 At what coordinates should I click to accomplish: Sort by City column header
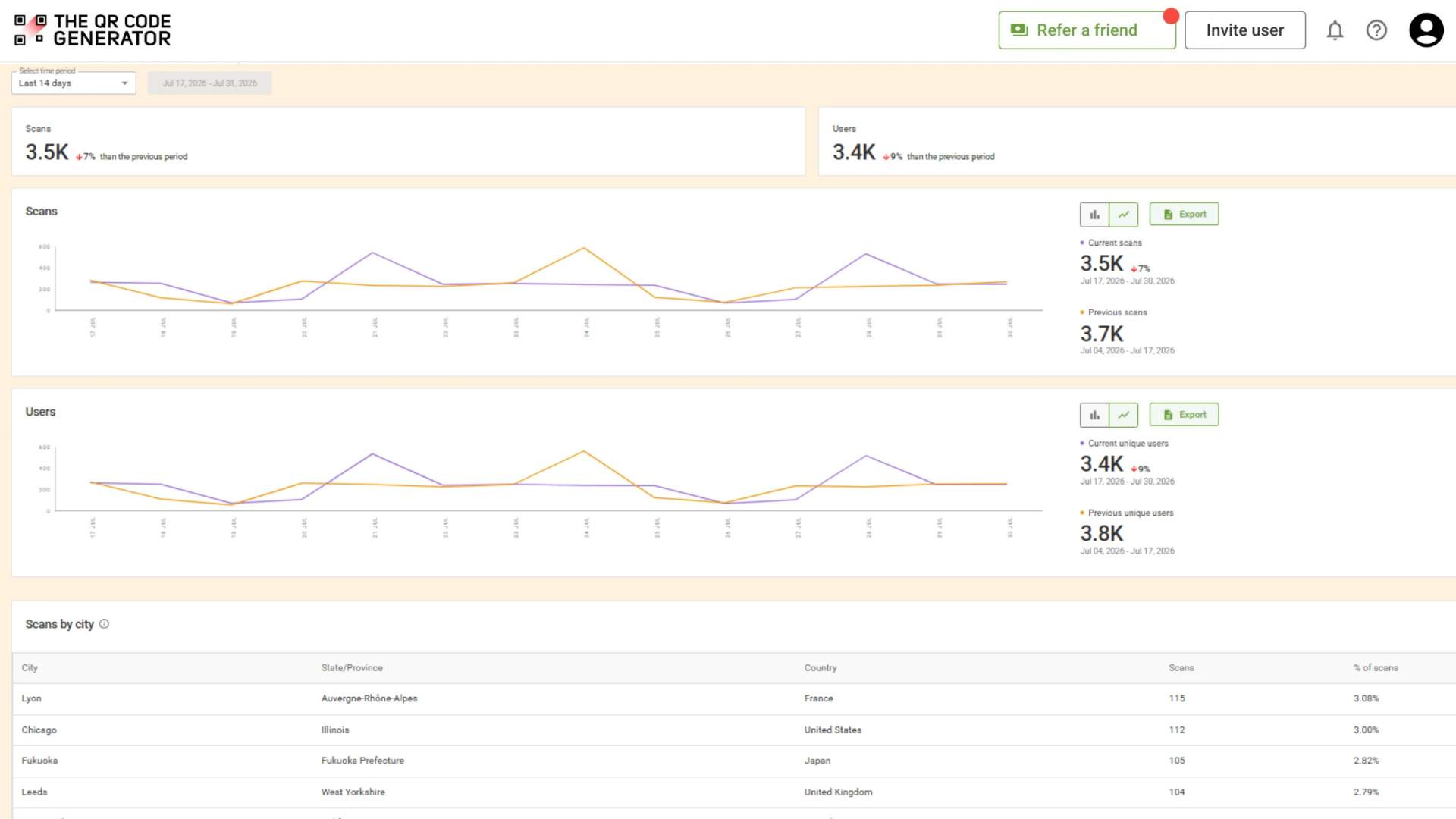(x=30, y=668)
